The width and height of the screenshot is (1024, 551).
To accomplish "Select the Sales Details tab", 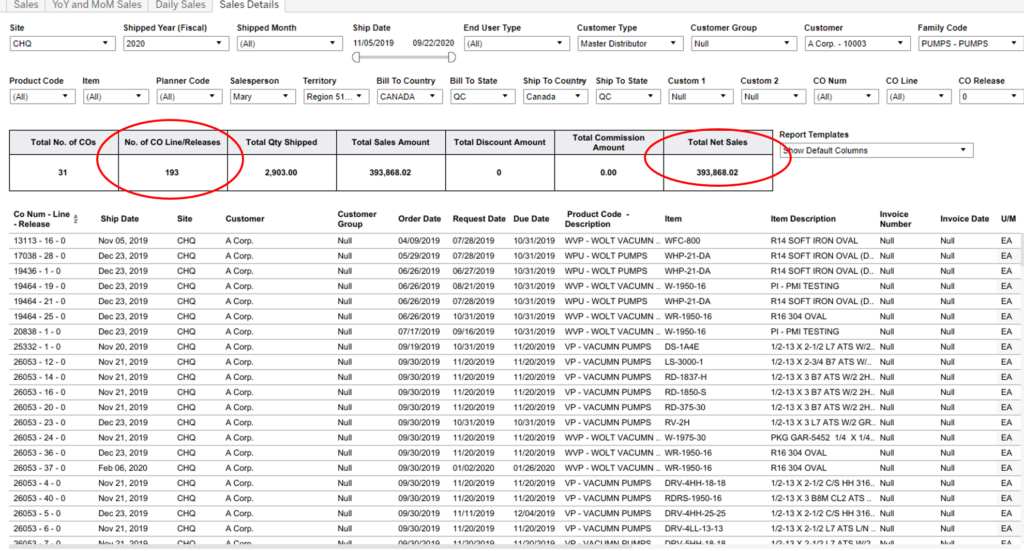I will (249, 5).
